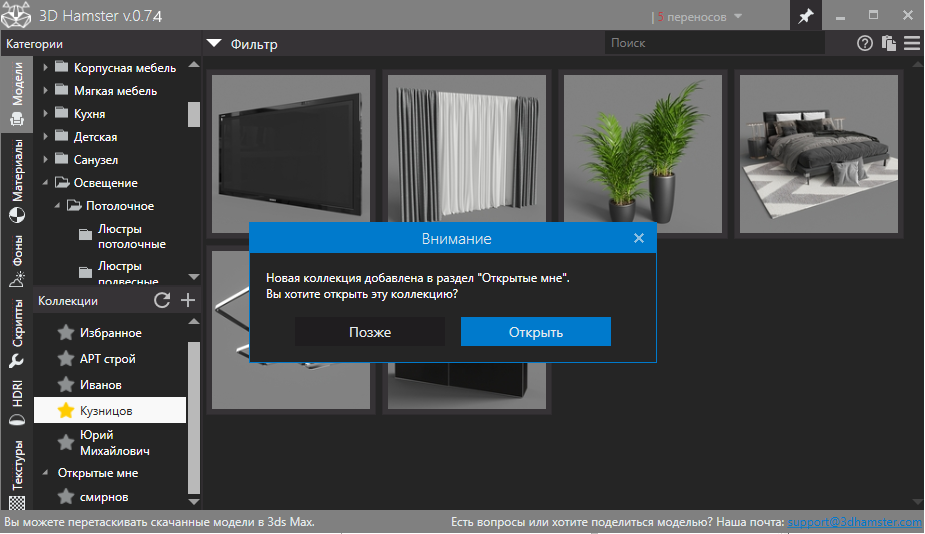
Task: Switch to the Модели tab
Action: coord(17,93)
